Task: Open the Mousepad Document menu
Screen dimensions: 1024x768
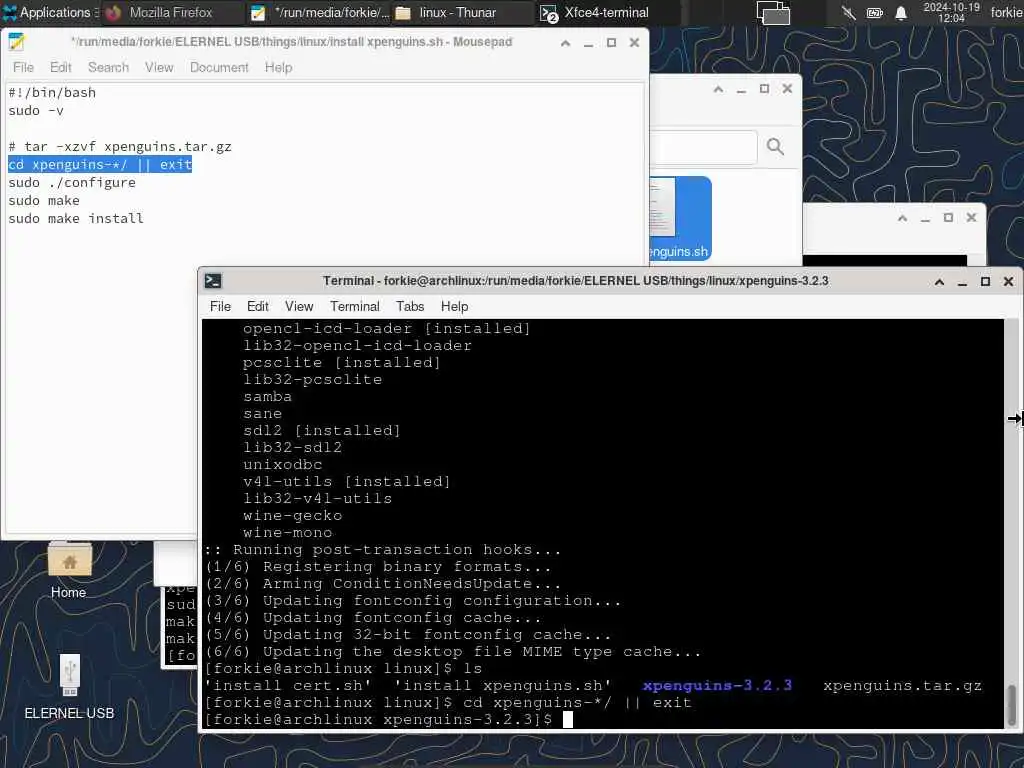Action: [219, 67]
